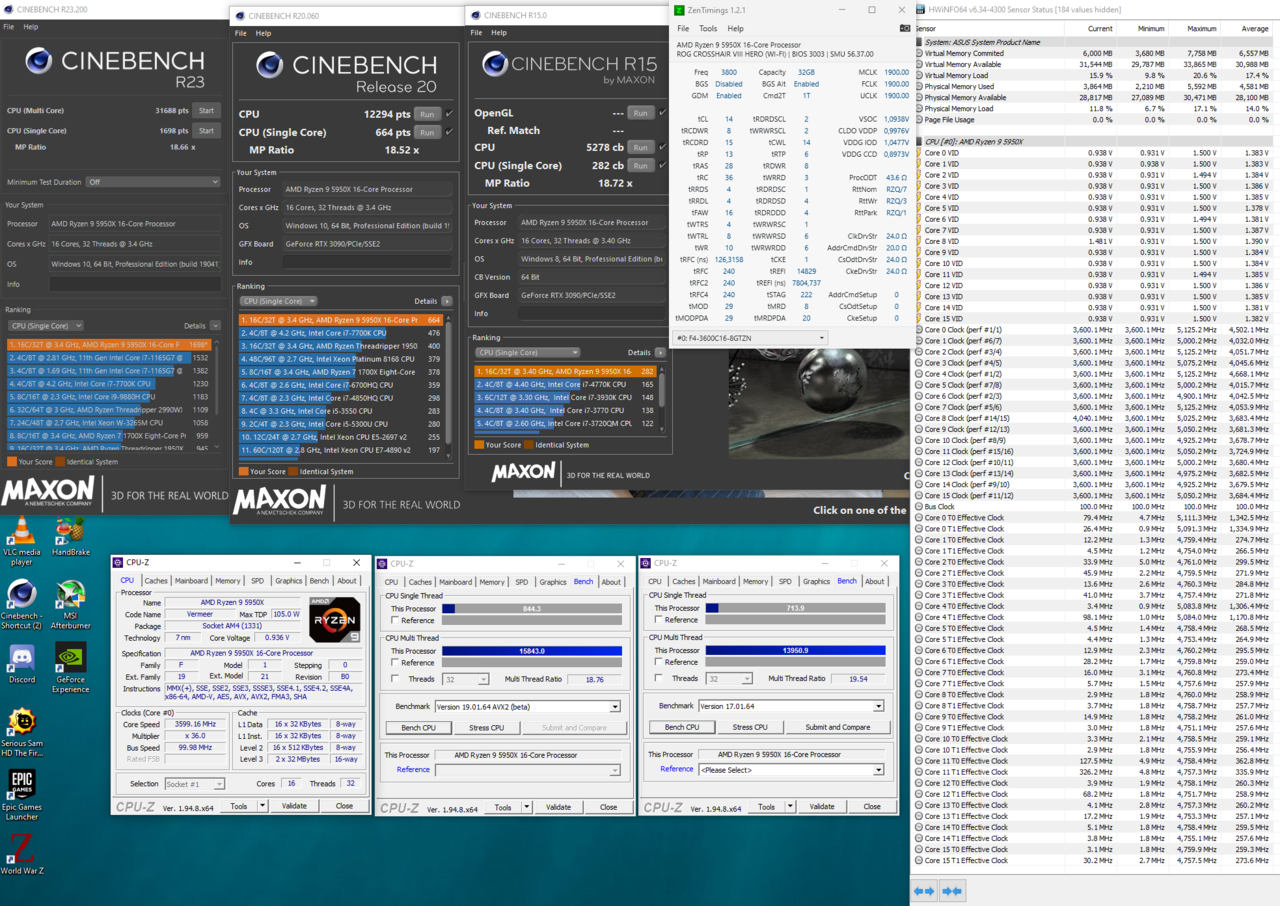Image resolution: width=1280 pixels, height=906 pixels.
Task: Open R23 ranking CPU (Single Core) dropdown
Action: 46,326
